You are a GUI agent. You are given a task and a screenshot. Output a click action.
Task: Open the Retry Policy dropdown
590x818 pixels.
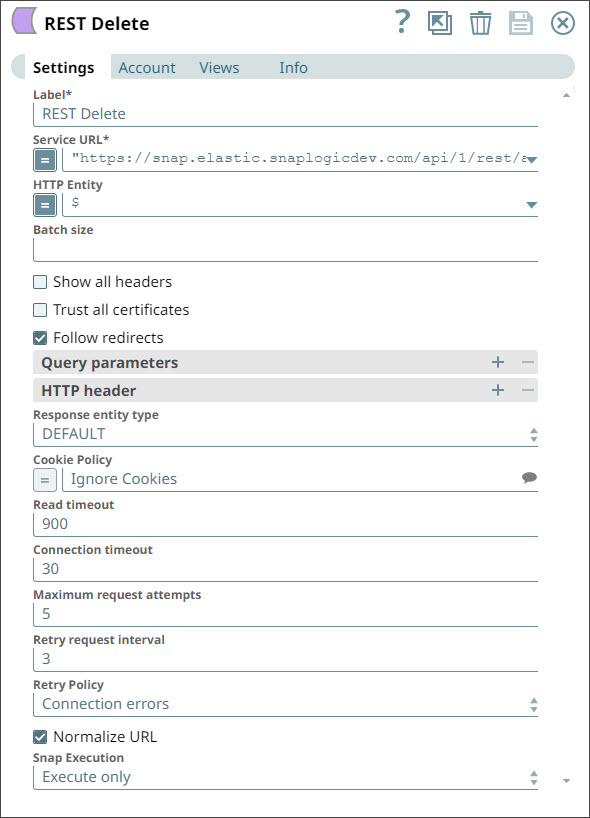point(533,702)
